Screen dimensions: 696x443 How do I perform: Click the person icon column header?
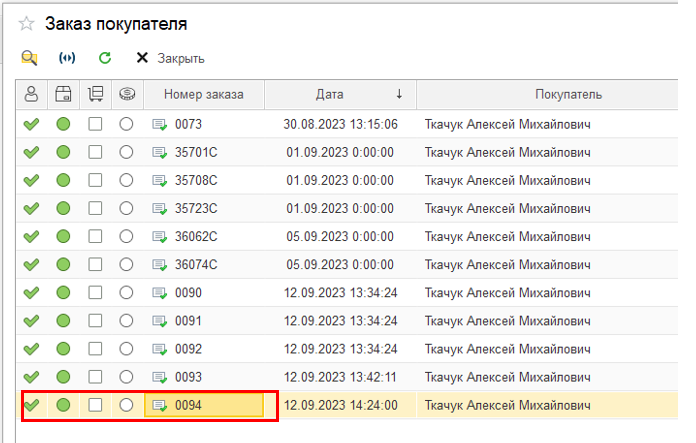(x=32, y=95)
